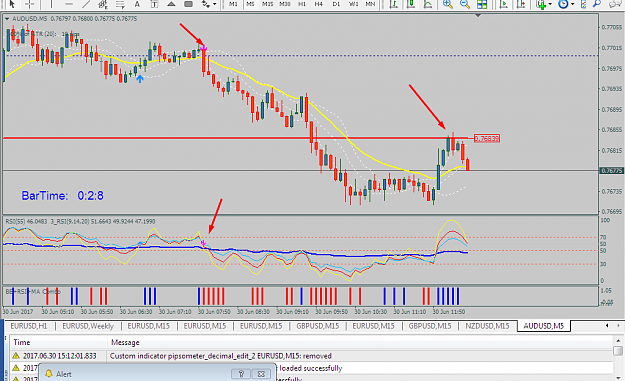Select the pipsometer_decimal_edit_2 removed log message
Viewport: 625px width, 381px height.
tap(221, 356)
